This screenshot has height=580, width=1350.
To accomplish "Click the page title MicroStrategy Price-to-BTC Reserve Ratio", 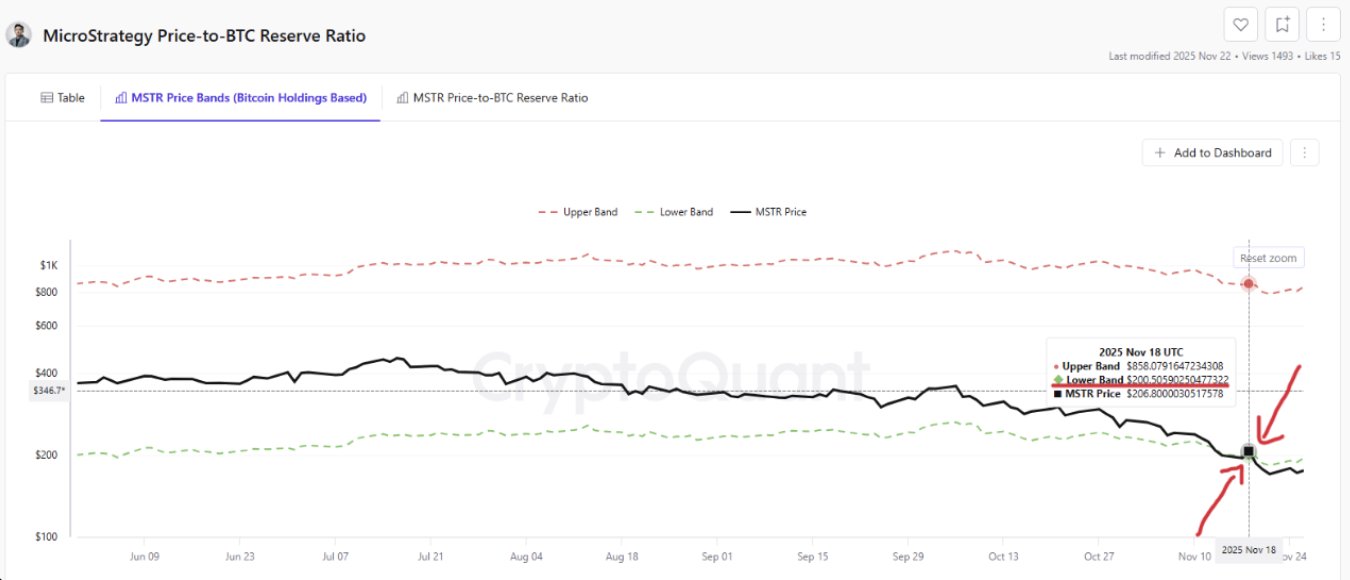I will click(x=204, y=36).
